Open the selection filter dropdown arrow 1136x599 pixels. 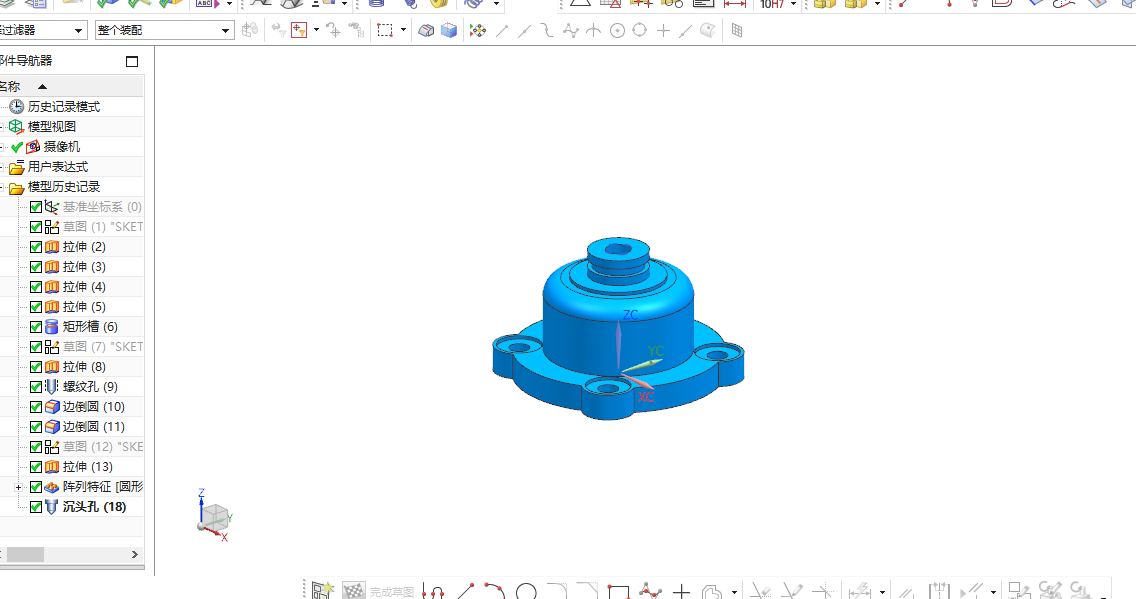click(x=78, y=30)
